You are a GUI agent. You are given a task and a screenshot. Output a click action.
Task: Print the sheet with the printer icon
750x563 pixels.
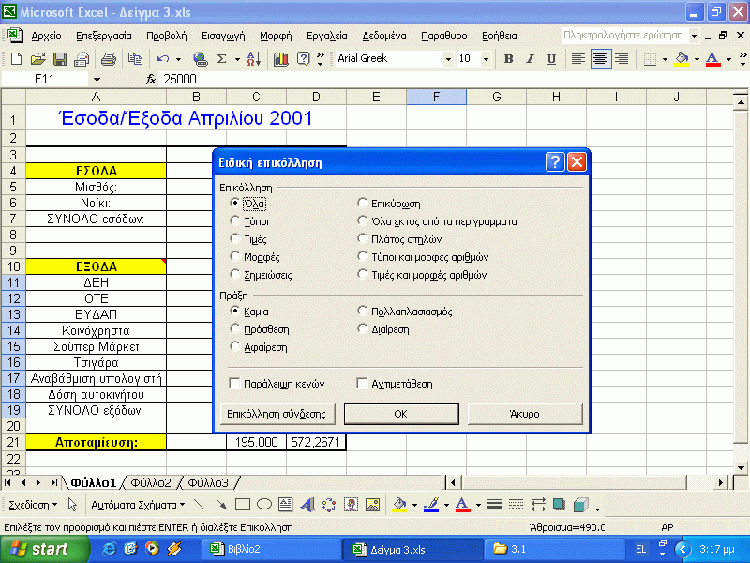[109, 59]
